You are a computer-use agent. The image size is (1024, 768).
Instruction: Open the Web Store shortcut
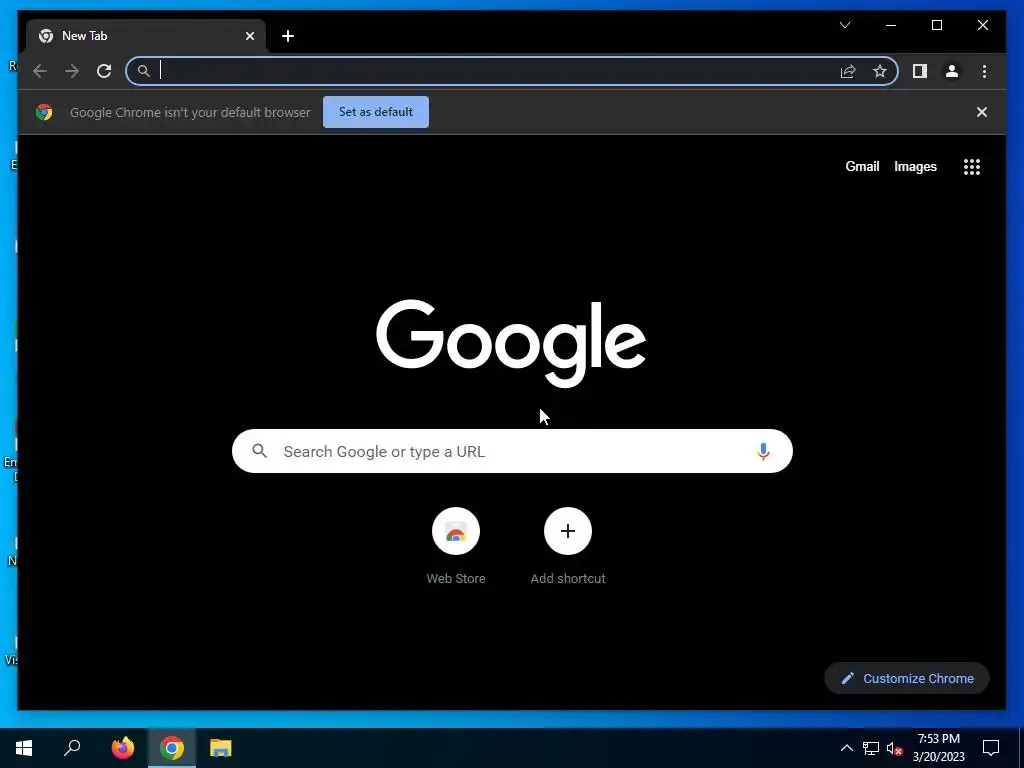pos(456,546)
